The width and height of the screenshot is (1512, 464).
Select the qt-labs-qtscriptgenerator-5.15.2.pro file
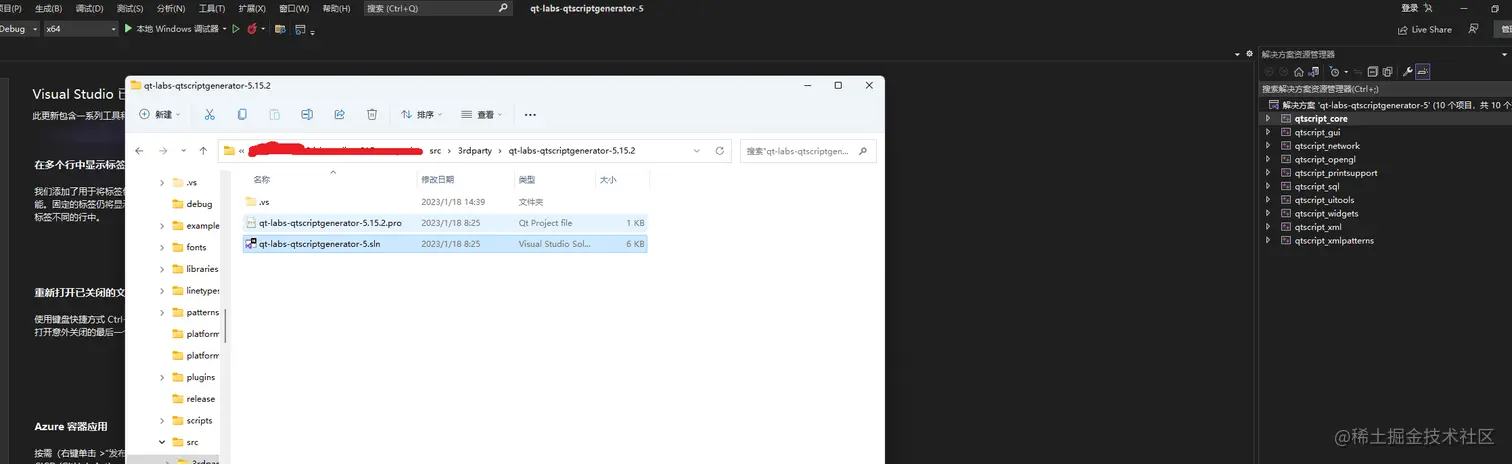445,222
